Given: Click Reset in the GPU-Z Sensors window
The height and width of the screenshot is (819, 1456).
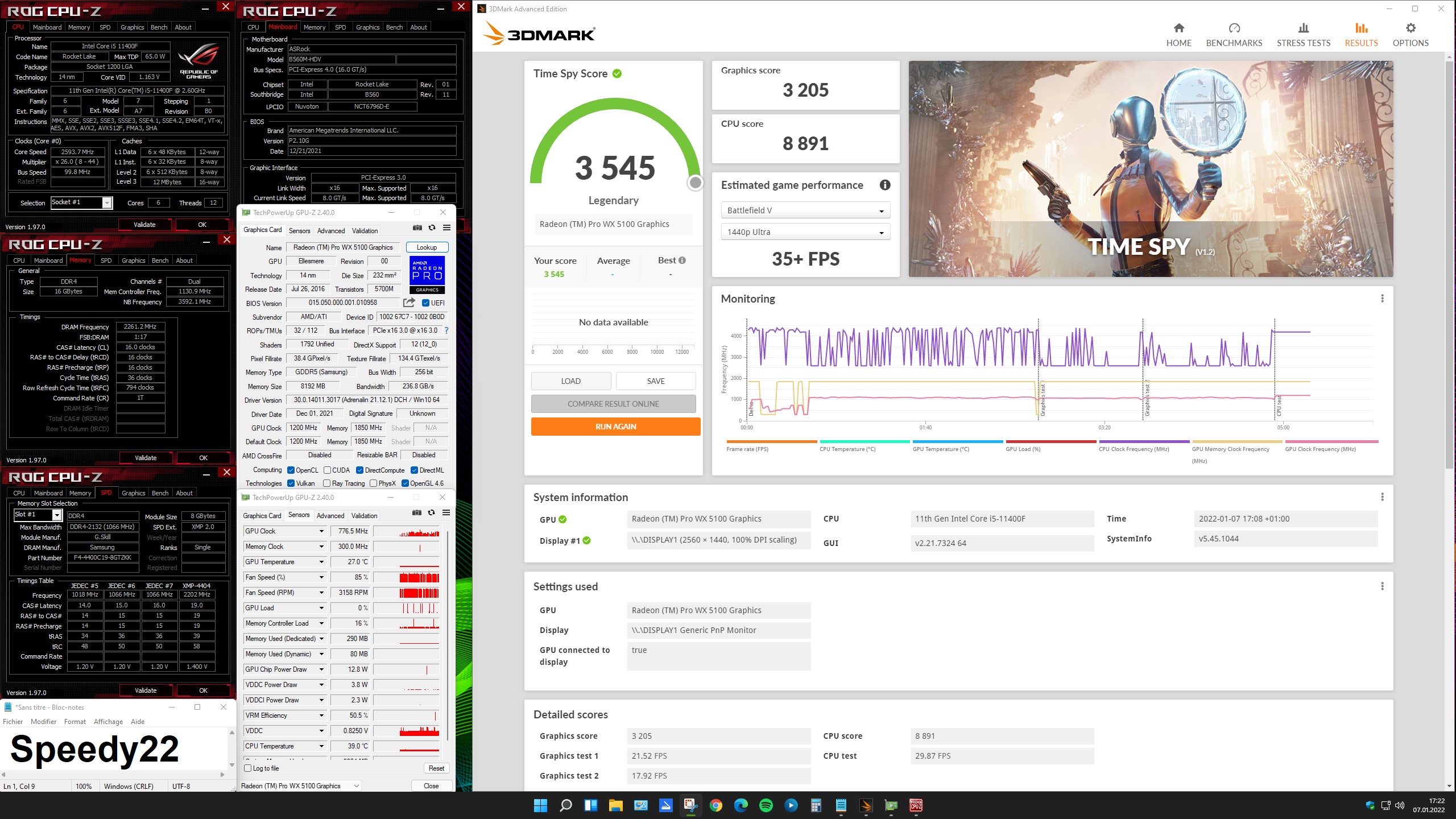Looking at the screenshot, I should (x=436, y=768).
